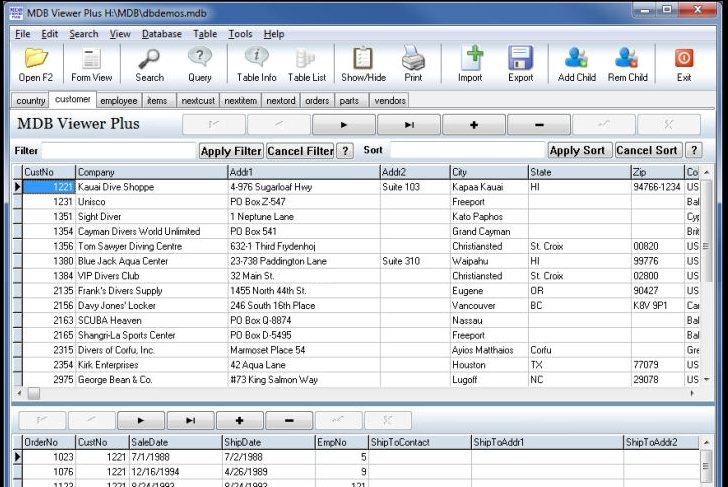
Task: Delete record in customer navigator
Action: (x=539, y=124)
